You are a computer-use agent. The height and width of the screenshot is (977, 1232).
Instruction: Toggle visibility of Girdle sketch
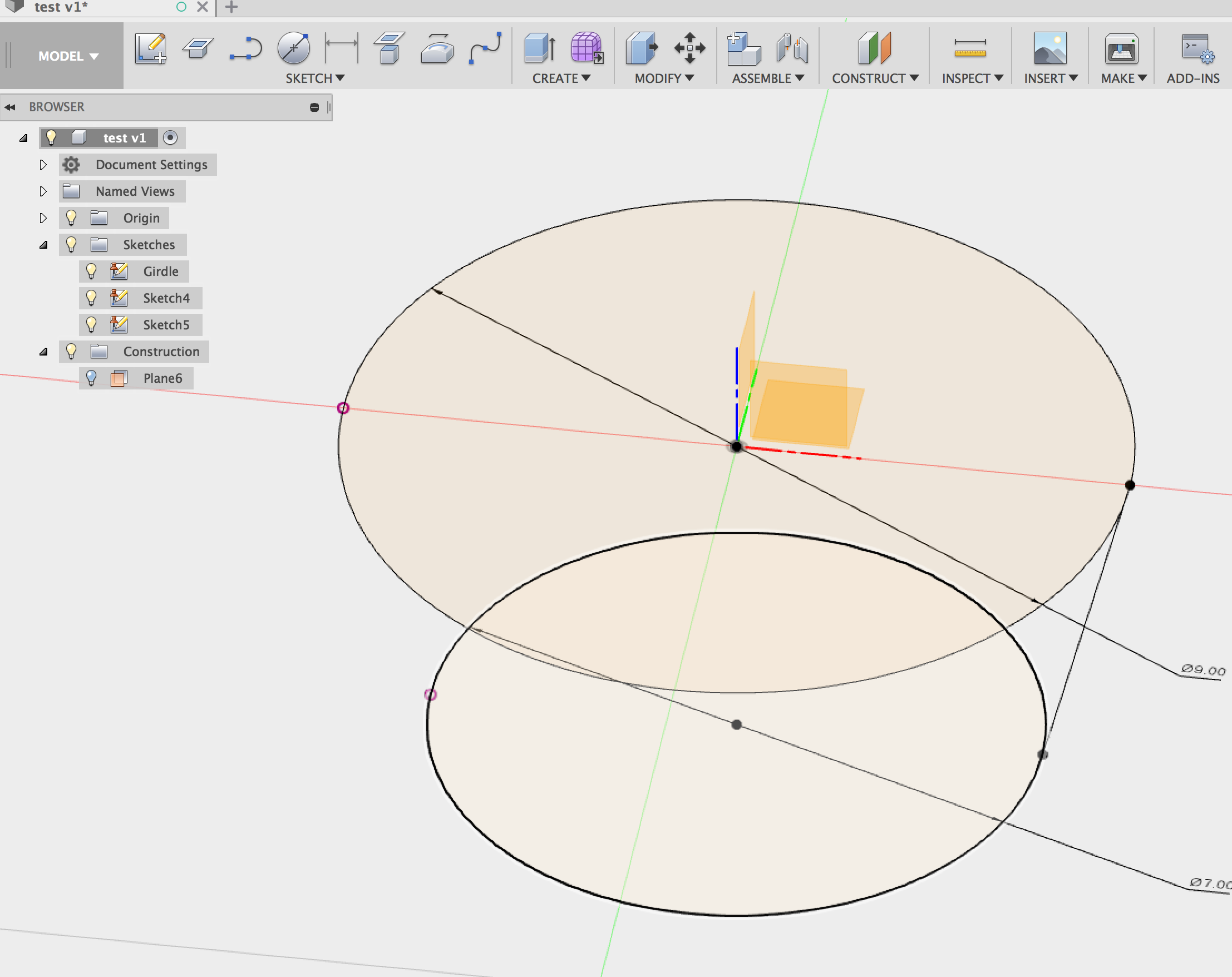coord(91,272)
